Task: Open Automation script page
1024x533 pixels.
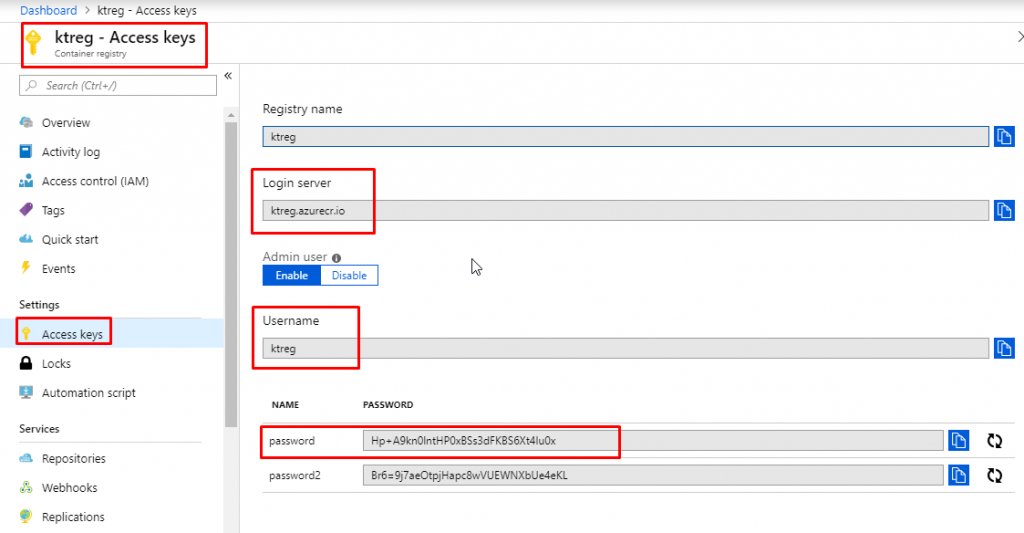Action: coord(89,393)
